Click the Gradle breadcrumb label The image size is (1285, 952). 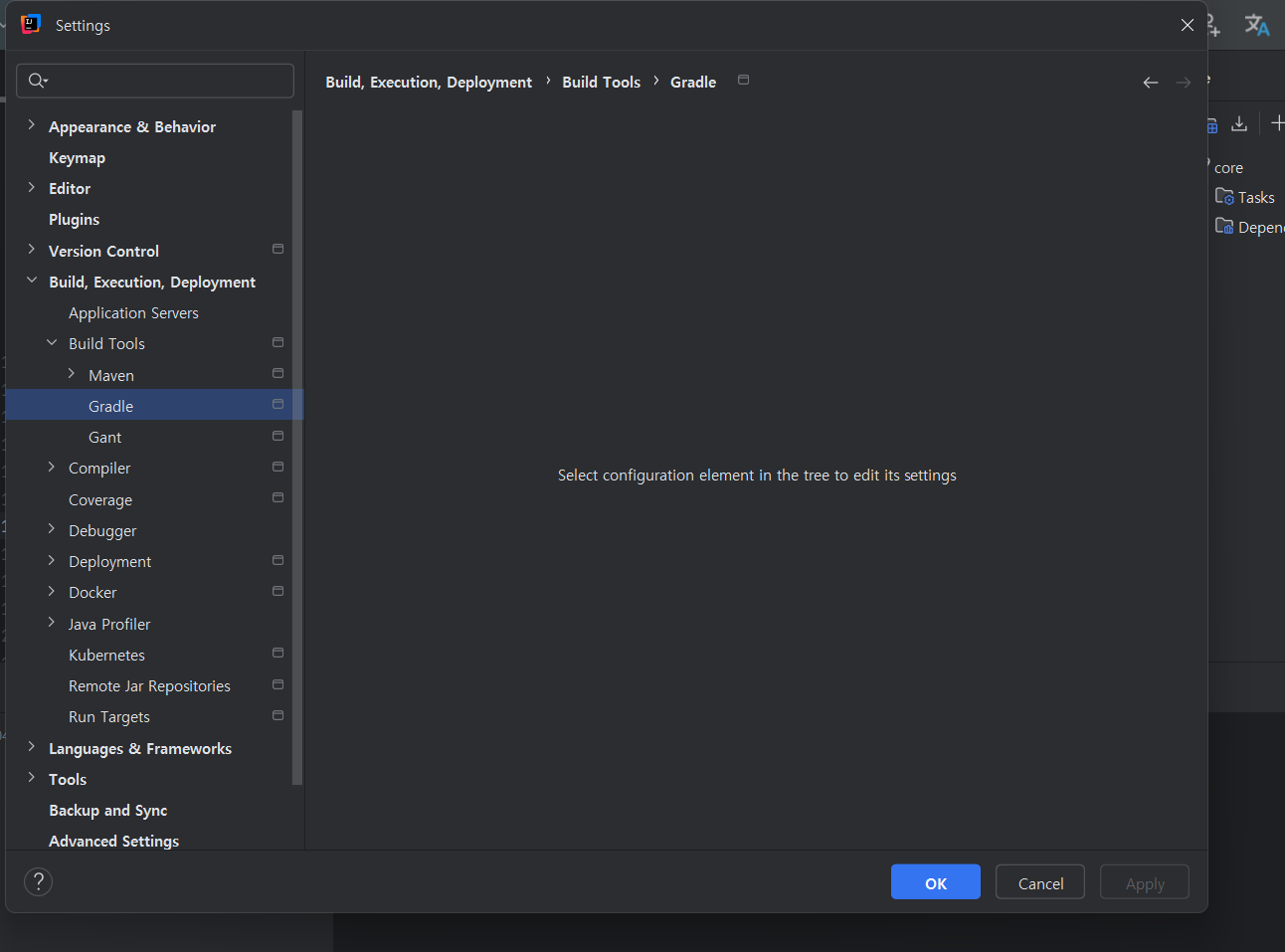693,82
